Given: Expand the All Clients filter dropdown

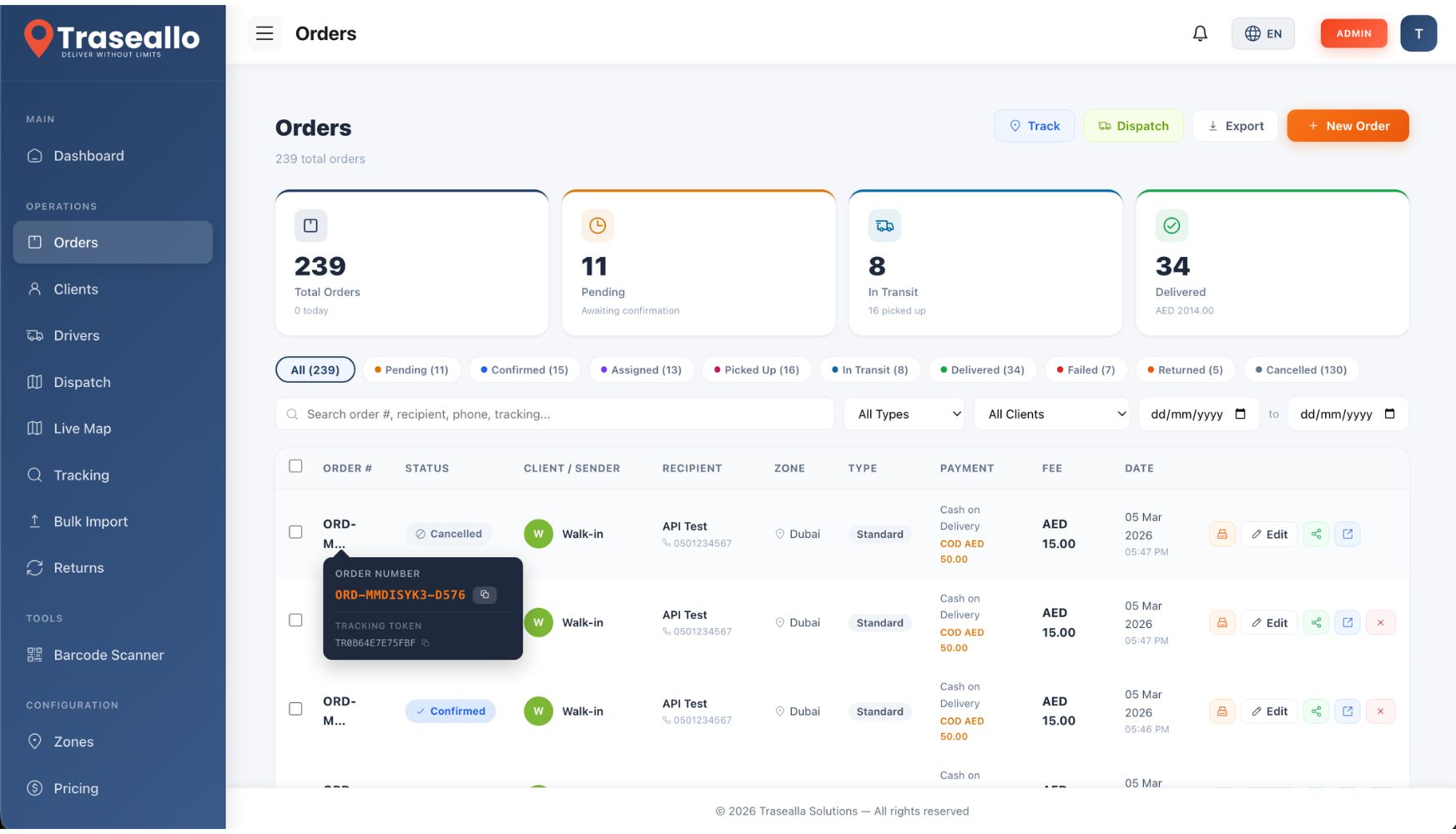Looking at the screenshot, I should 1052,414.
